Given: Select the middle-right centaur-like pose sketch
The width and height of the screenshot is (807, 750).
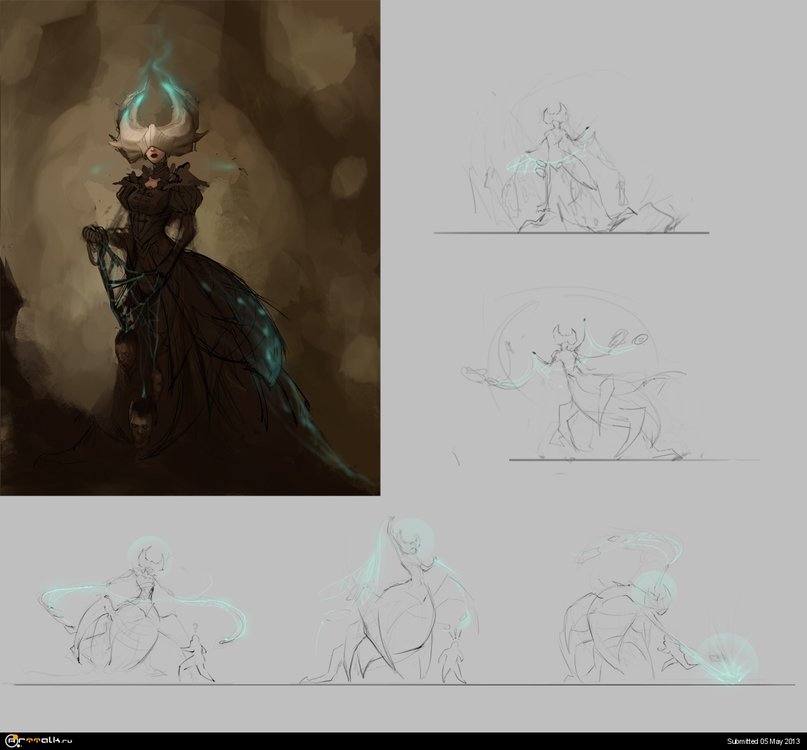Looking at the screenshot, I should 580,385.
